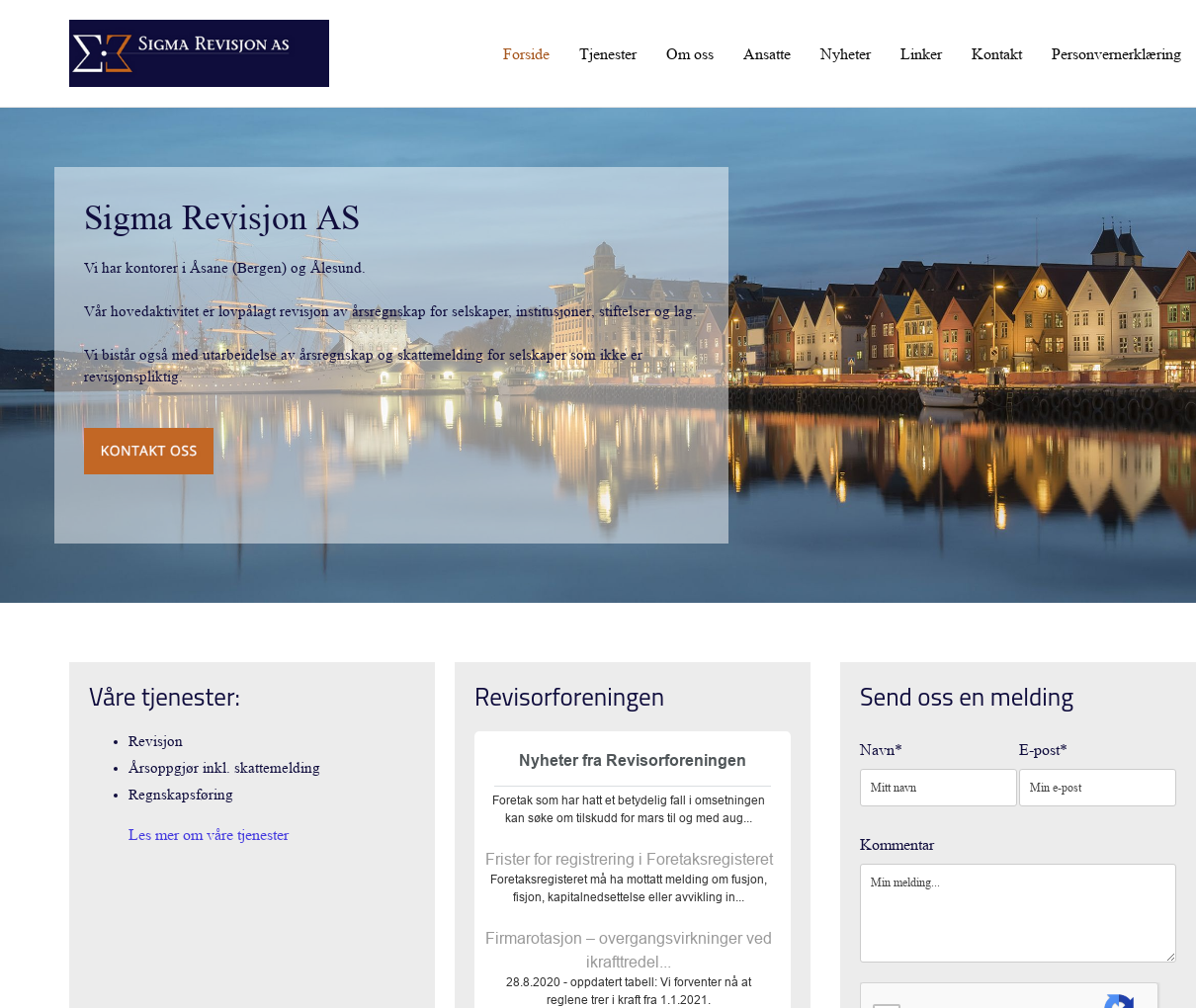Focus the 'Min melding' comment box

[x=1017, y=912]
